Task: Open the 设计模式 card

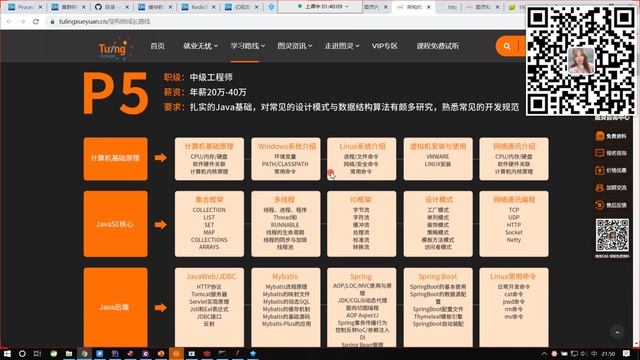Action: (x=438, y=224)
